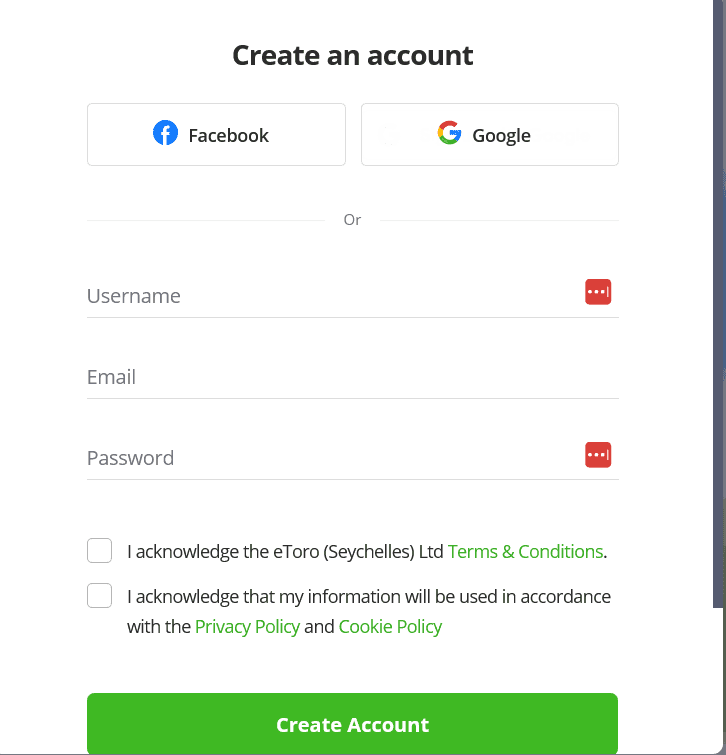This screenshot has width=726, height=755.
Task: Sign up using the Facebook button
Action: 216,134
